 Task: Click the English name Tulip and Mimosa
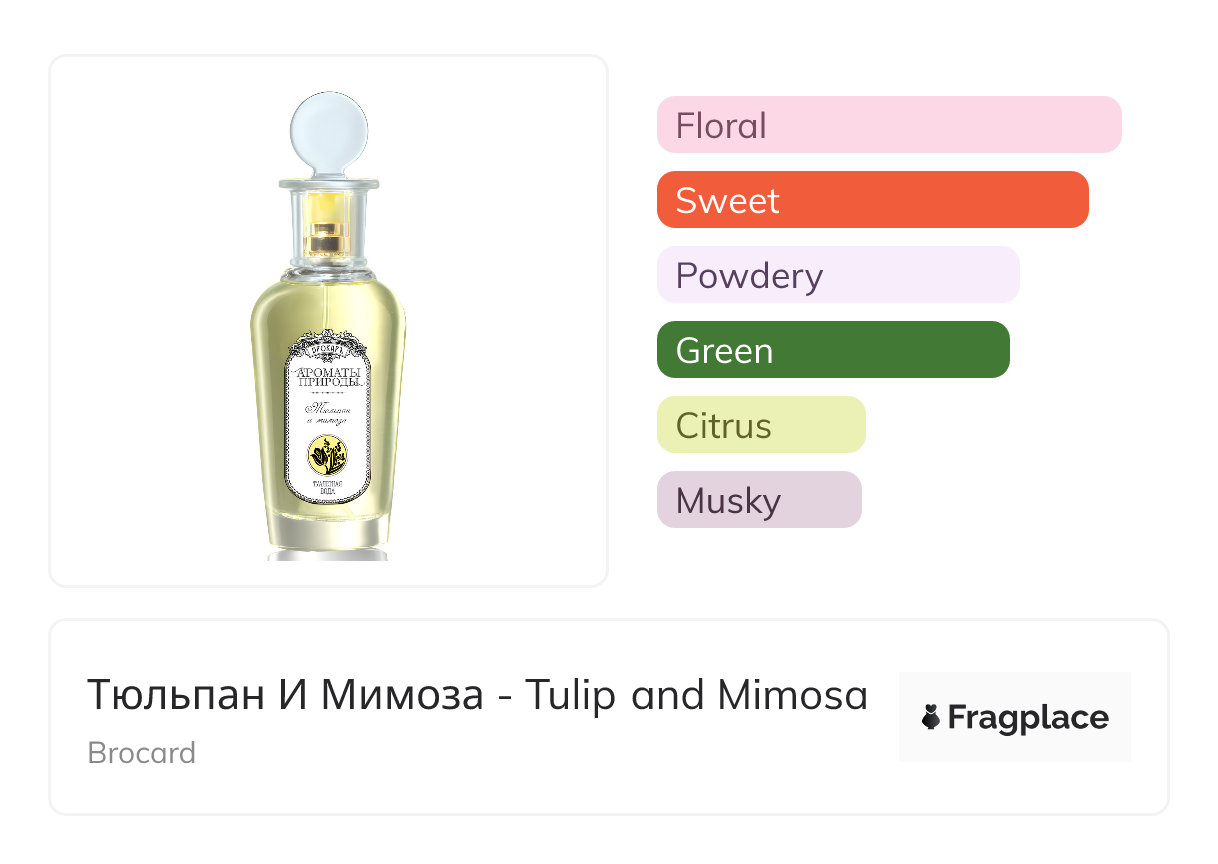[x=696, y=695]
